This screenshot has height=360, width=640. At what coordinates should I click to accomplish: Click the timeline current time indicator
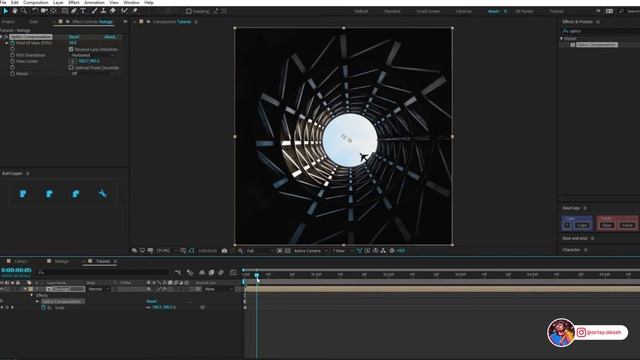[257, 276]
